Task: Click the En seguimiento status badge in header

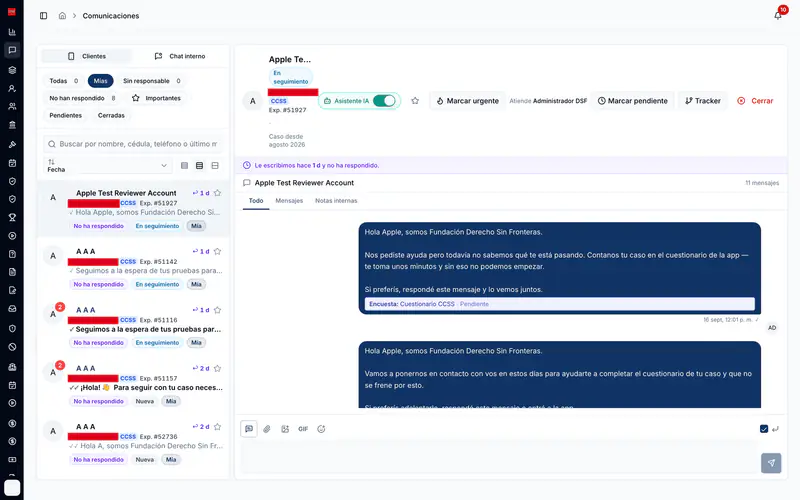Action: [290, 77]
